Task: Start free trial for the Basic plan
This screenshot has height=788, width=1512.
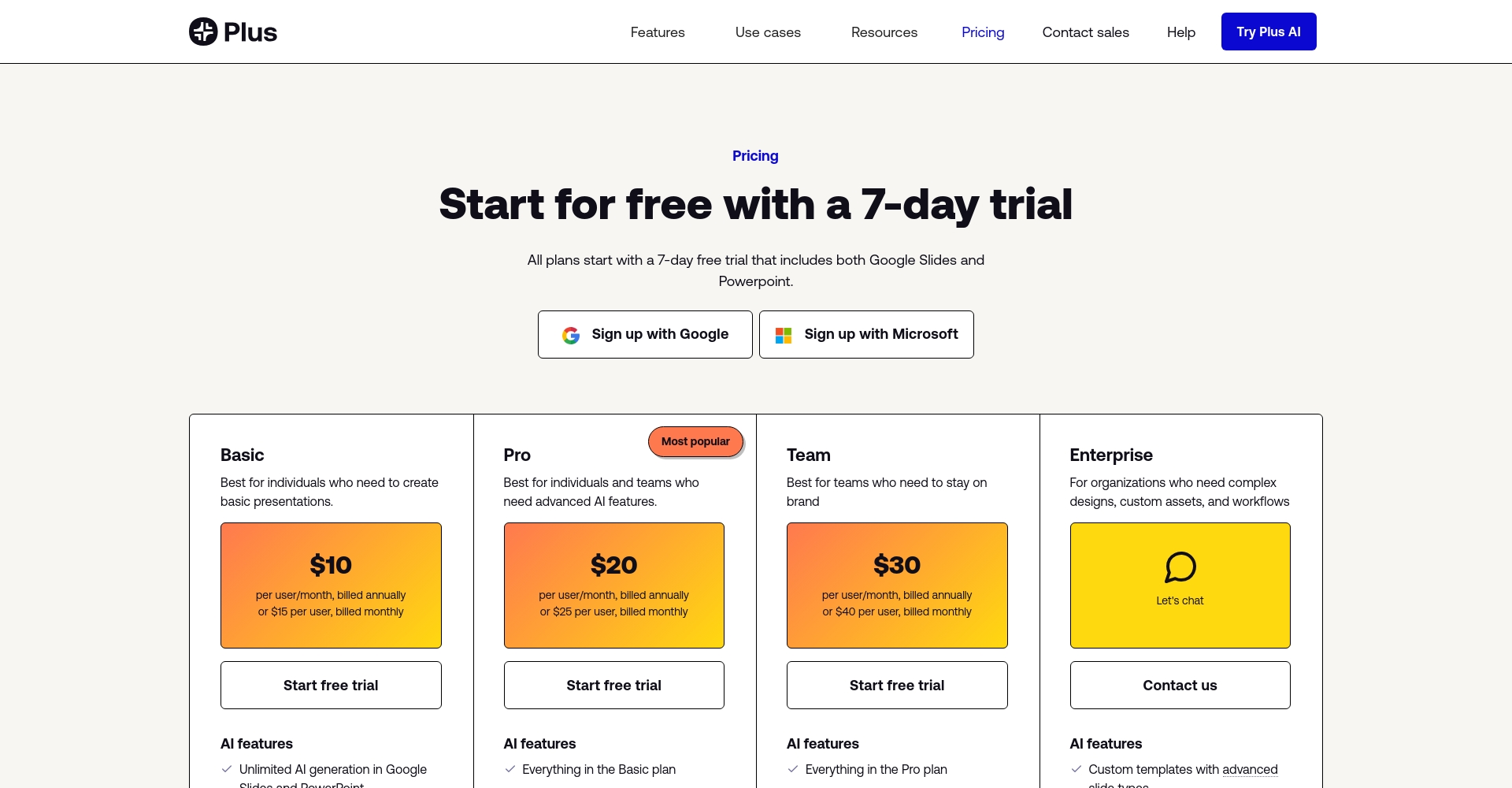Action: click(331, 686)
